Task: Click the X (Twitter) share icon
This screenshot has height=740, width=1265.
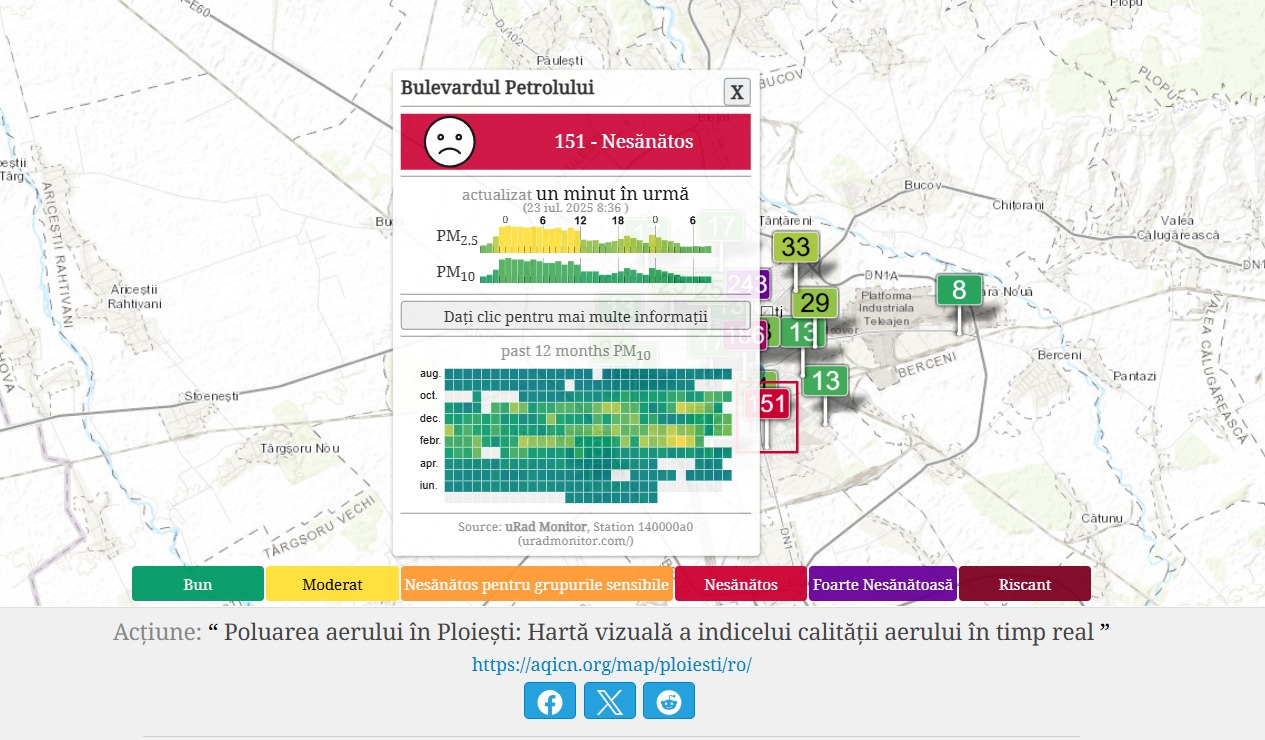Action: coord(609,701)
